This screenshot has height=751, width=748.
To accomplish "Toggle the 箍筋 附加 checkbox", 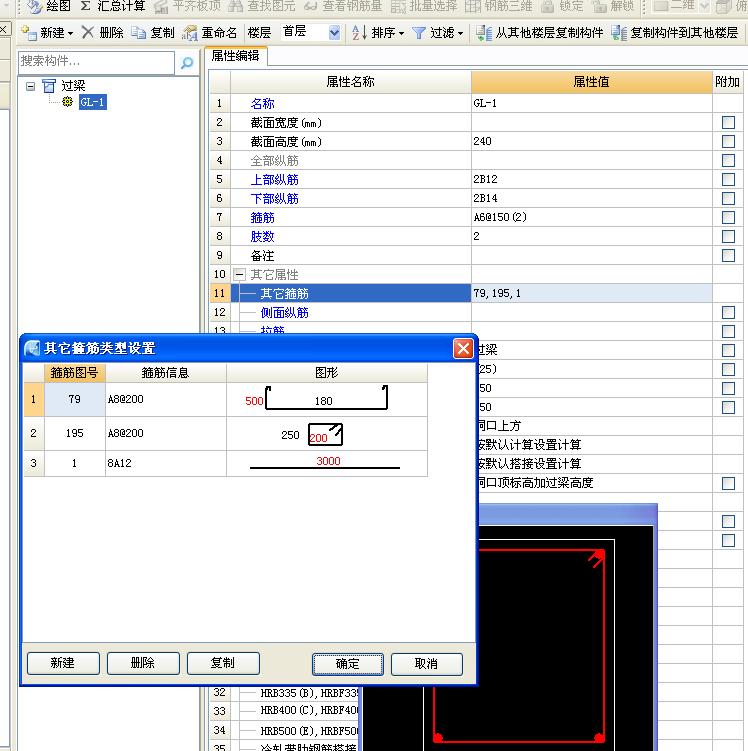I will pyautogui.click(x=728, y=217).
